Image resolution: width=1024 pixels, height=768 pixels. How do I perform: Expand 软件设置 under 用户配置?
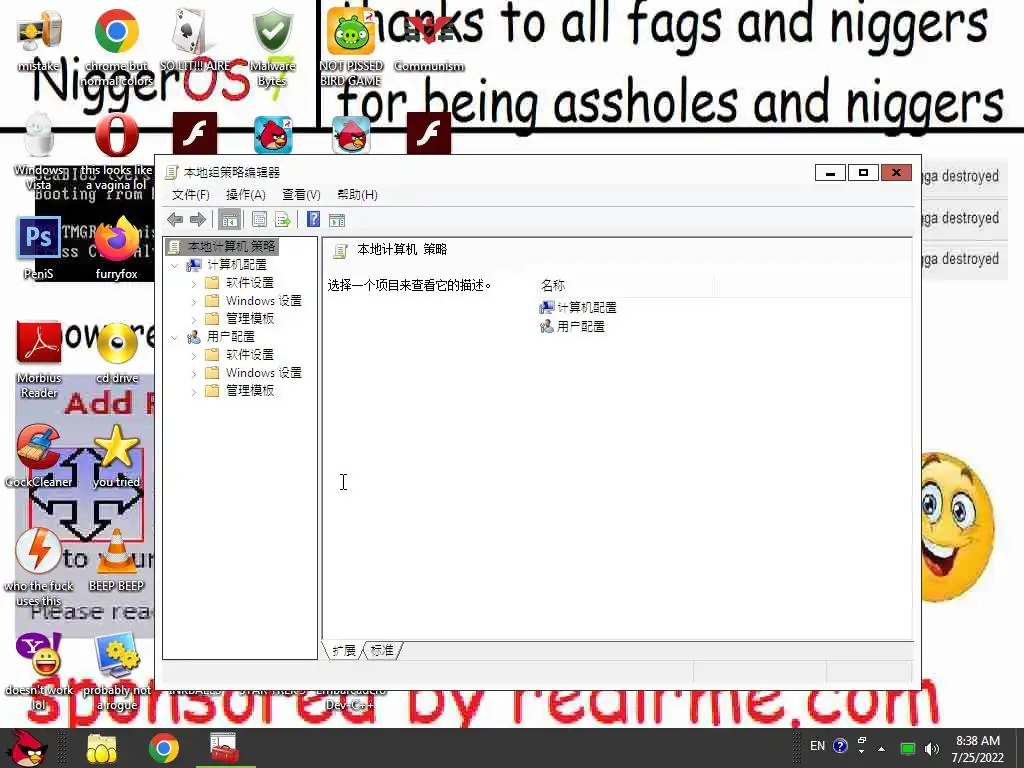[x=194, y=356]
